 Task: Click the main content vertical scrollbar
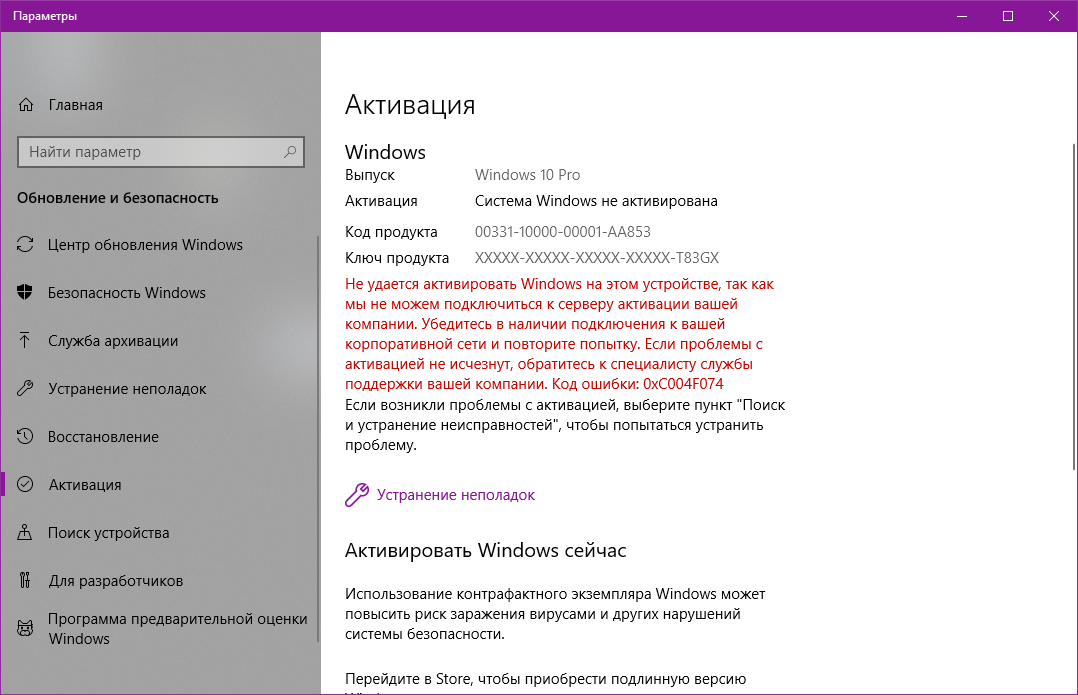point(1073,307)
